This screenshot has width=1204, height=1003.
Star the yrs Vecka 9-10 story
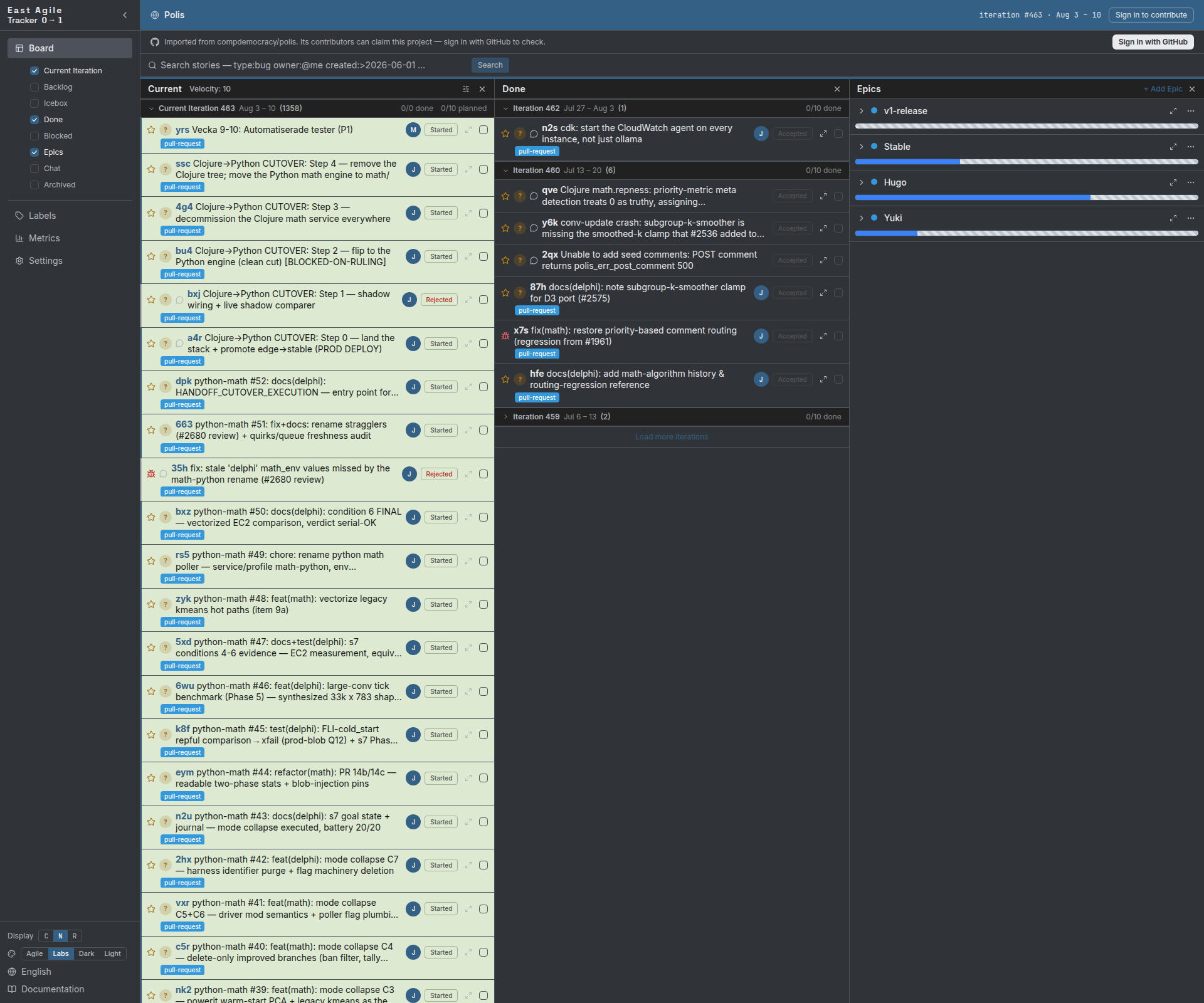pos(151,130)
